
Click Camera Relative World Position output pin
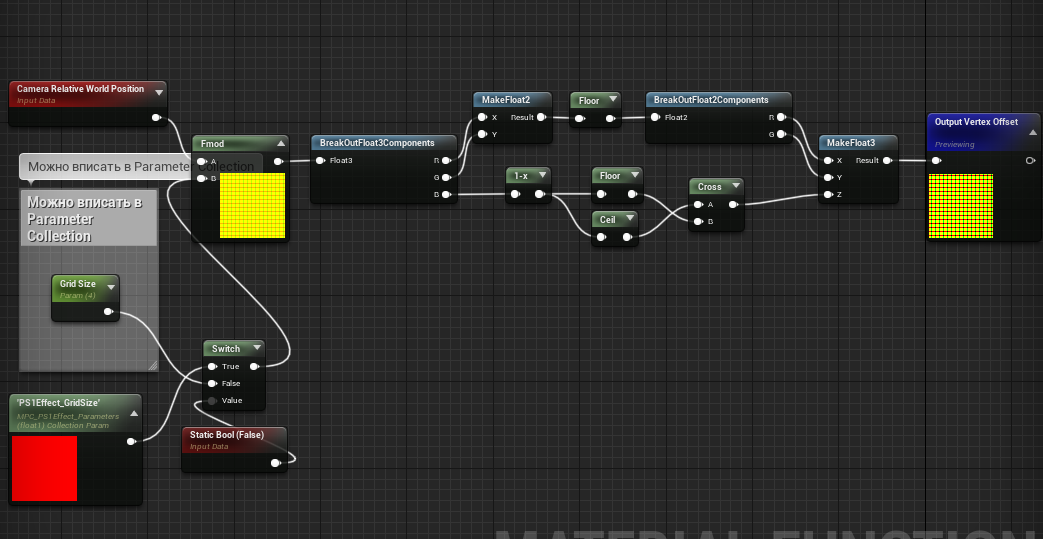156,117
